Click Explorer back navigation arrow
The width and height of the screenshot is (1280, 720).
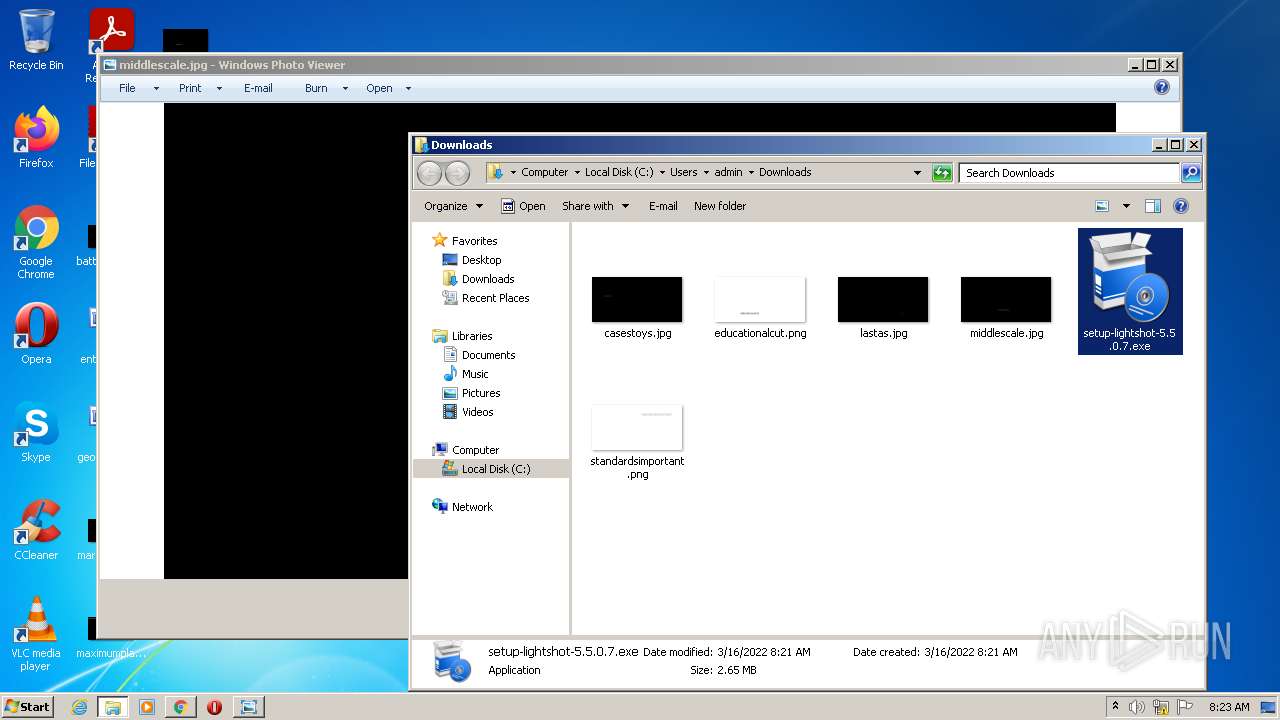[429, 173]
